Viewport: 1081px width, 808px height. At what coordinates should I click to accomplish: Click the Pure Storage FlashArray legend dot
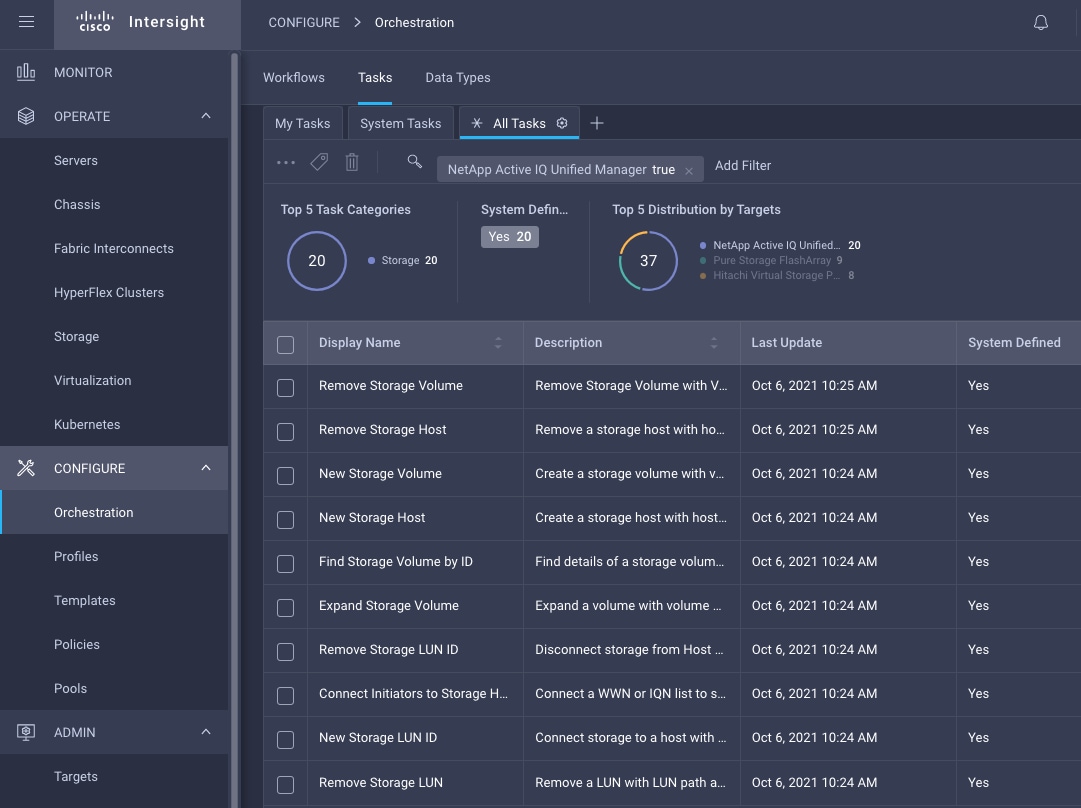click(703, 261)
